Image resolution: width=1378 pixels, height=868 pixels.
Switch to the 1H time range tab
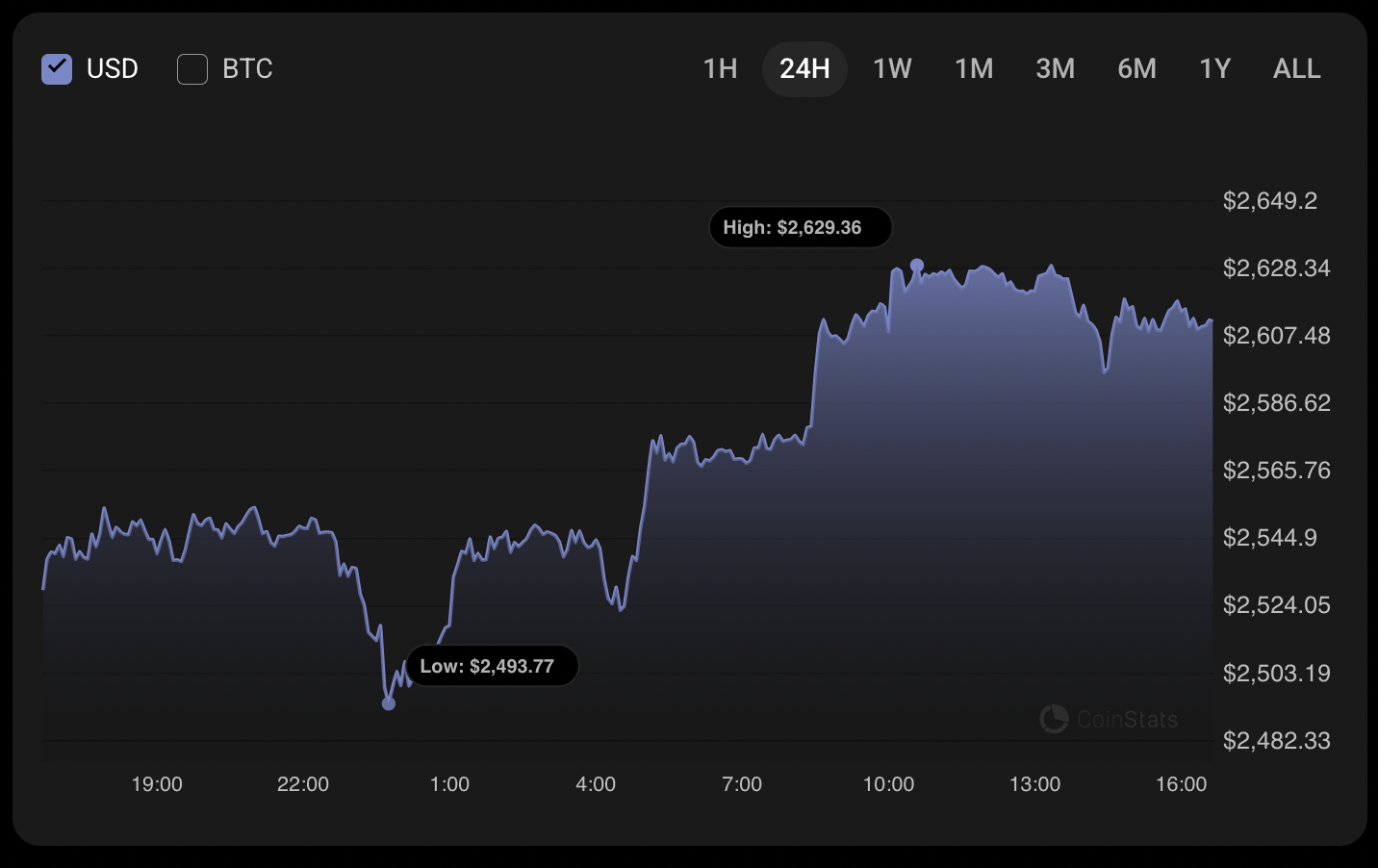(719, 68)
